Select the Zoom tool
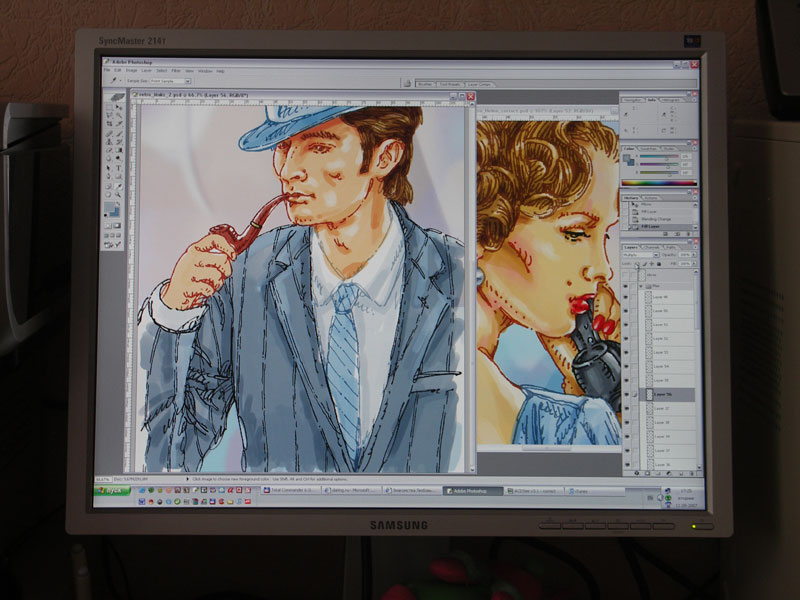Screen dimensions: 800x600 (x=119, y=194)
